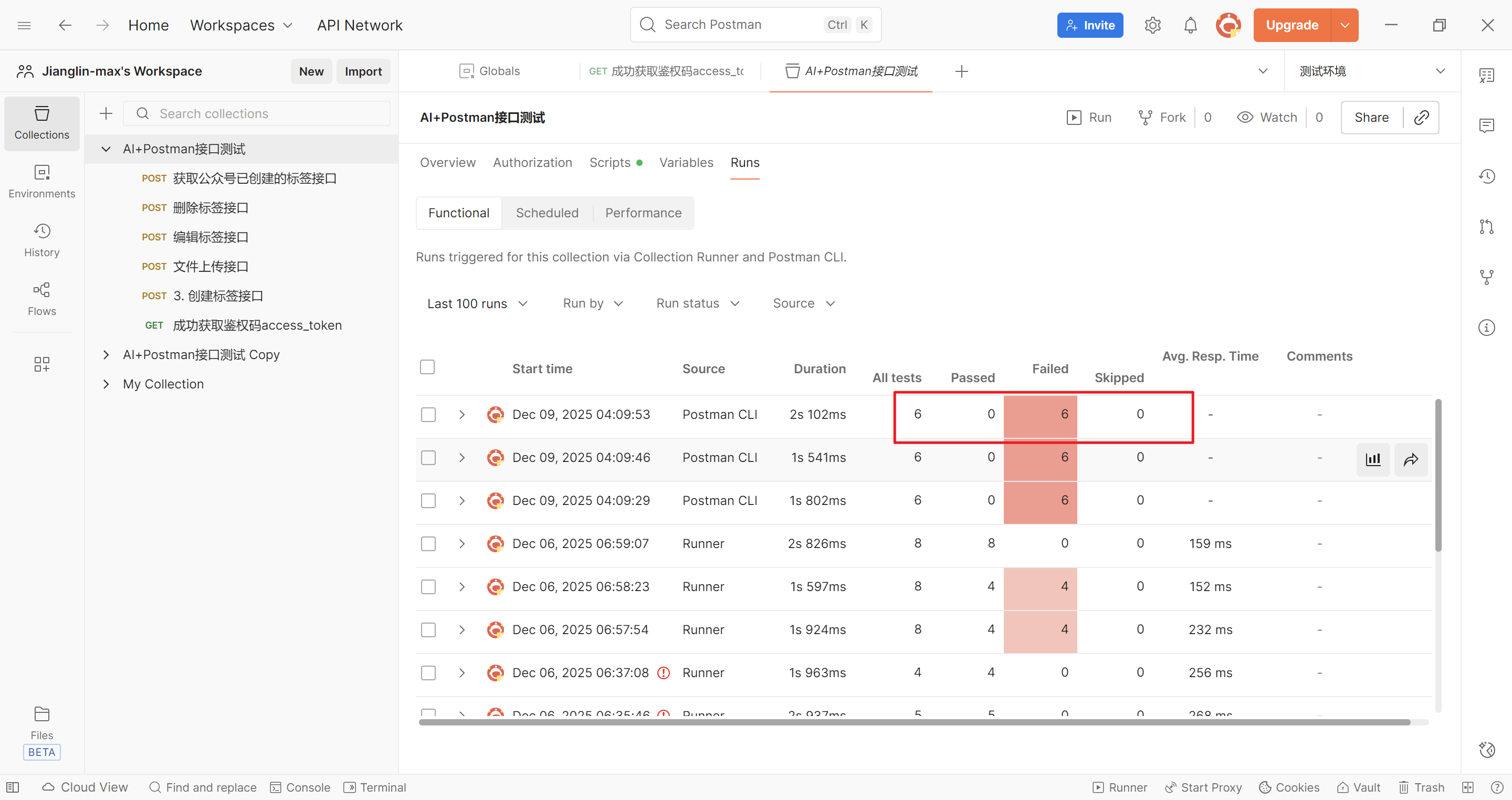Open the settings gear icon
This screenshot has height=800, width=1512.
tap(1152, 25)
